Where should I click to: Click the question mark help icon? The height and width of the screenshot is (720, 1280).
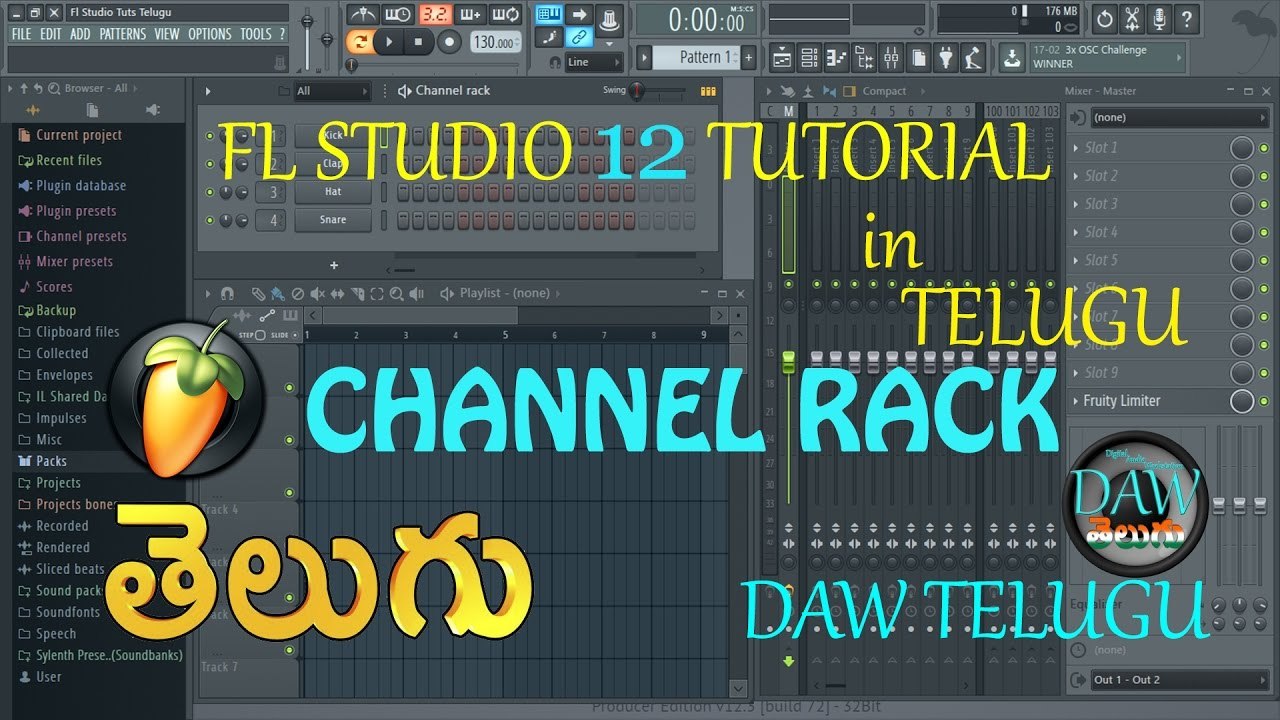pos(1186,18)
